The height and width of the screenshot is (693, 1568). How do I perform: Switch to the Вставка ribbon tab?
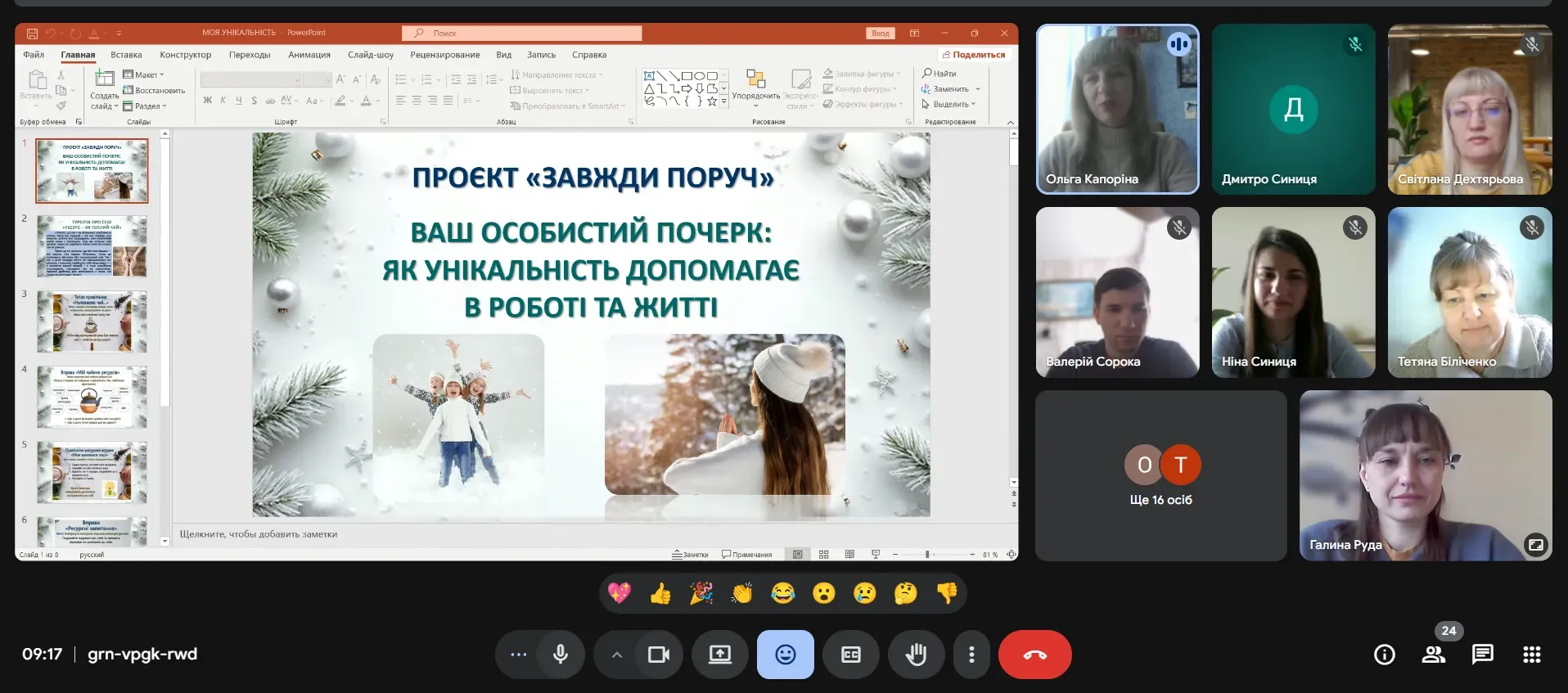126,55
